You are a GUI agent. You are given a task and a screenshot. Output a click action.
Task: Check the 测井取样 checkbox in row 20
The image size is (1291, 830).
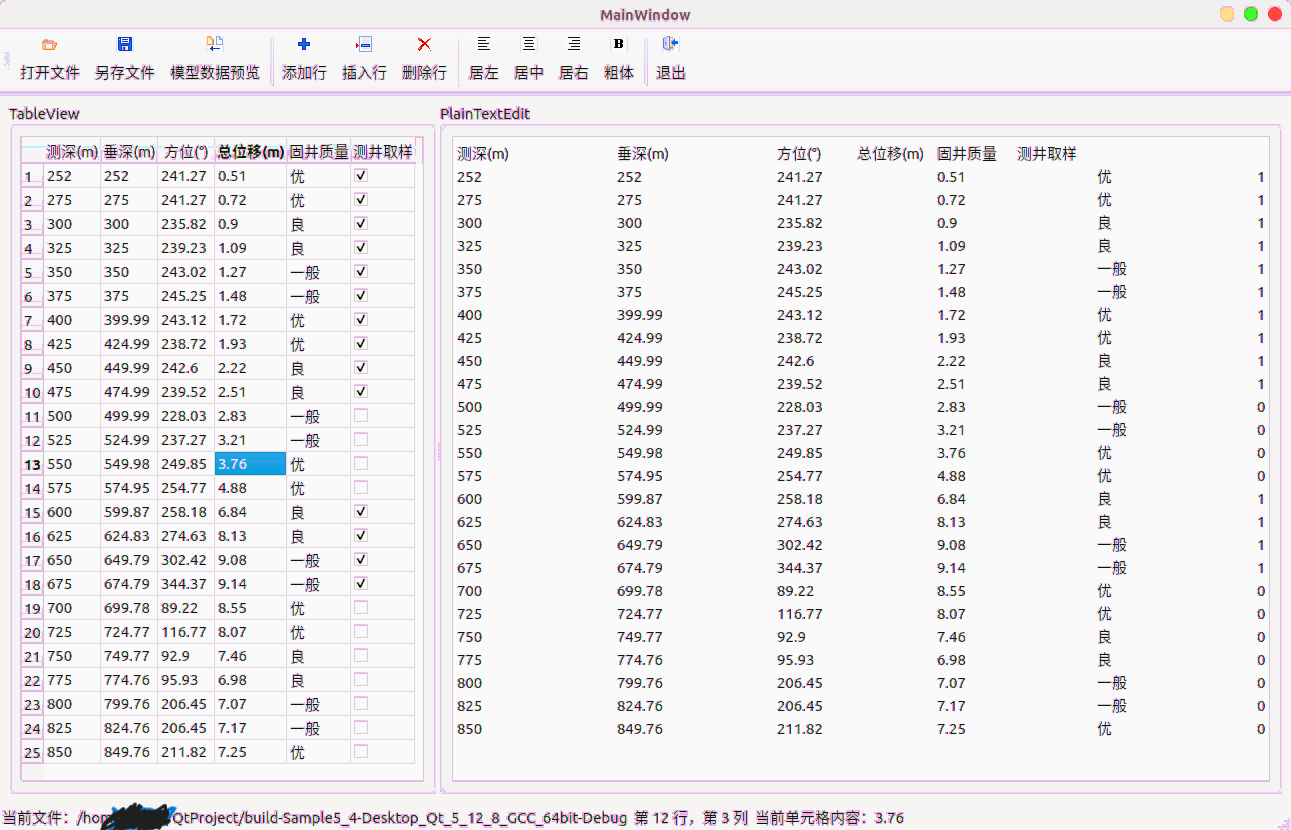pyautogui.click(x=361, y=631)
